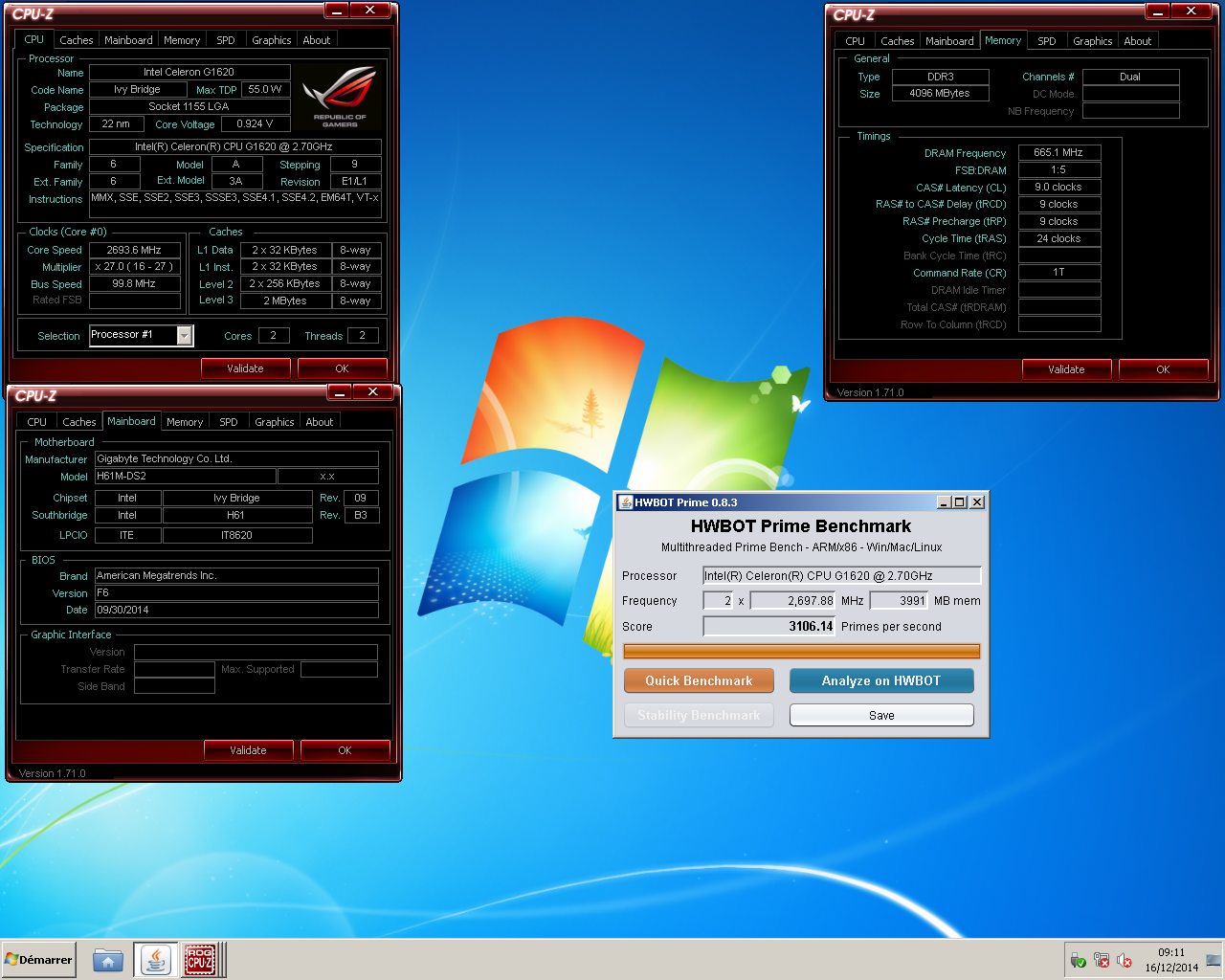Click the CAS# Latency value 9.0 clocks

1059,187
